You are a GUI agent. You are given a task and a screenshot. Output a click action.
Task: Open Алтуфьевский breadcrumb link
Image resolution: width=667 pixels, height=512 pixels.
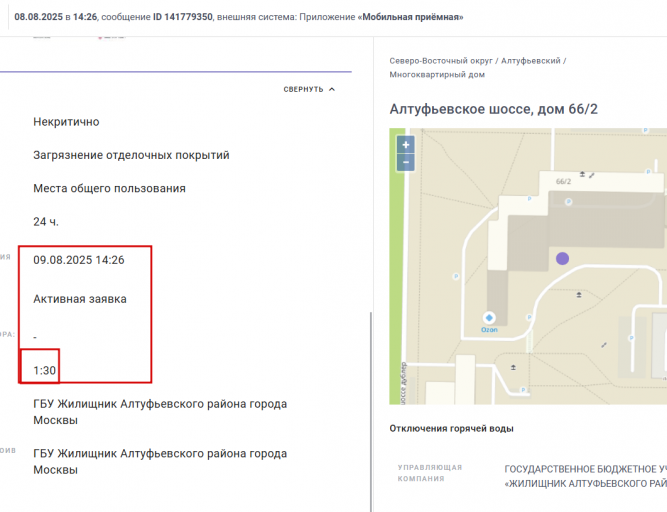click(530, 61)
